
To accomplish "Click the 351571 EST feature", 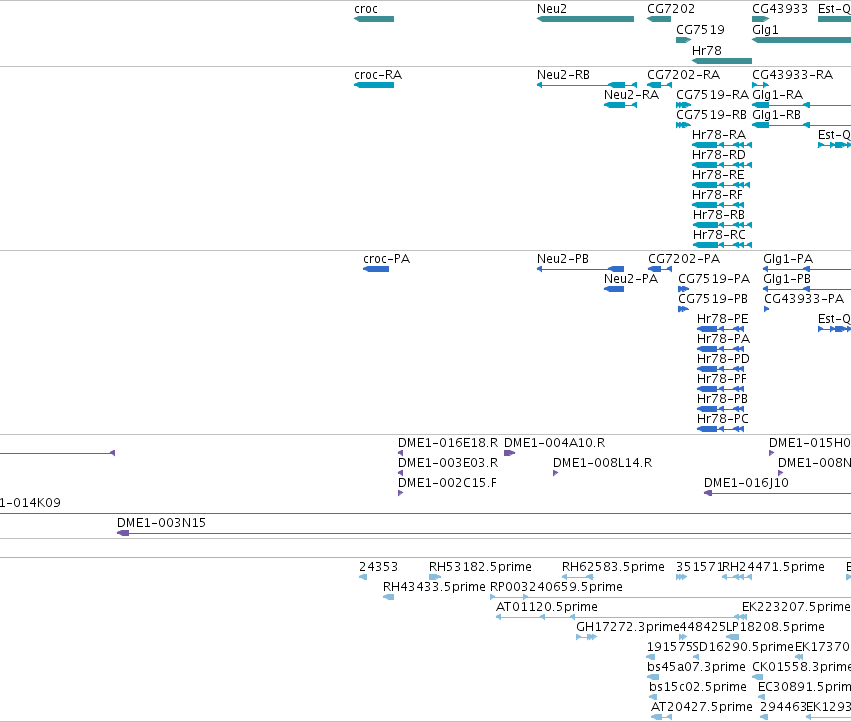I will click(681, 577).
